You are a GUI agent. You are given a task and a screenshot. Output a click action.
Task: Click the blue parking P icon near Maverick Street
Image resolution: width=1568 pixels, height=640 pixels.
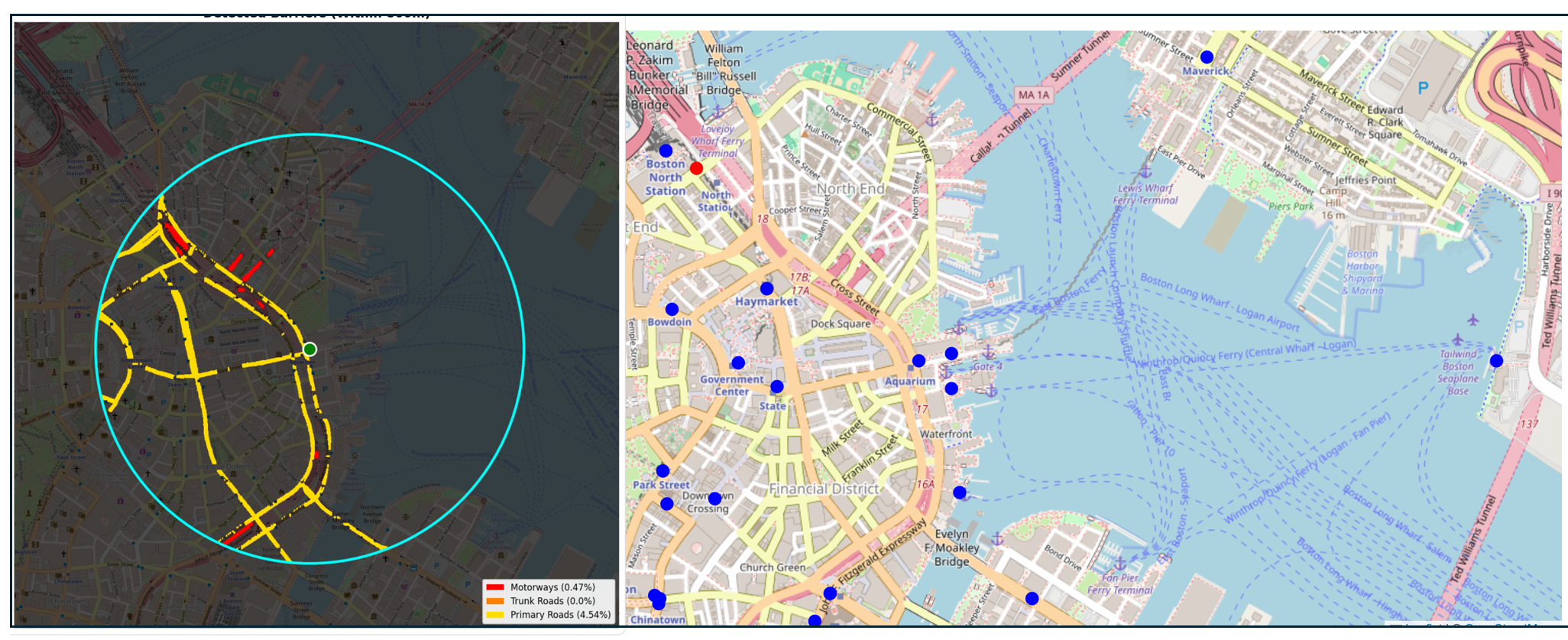pos(1423,88)
